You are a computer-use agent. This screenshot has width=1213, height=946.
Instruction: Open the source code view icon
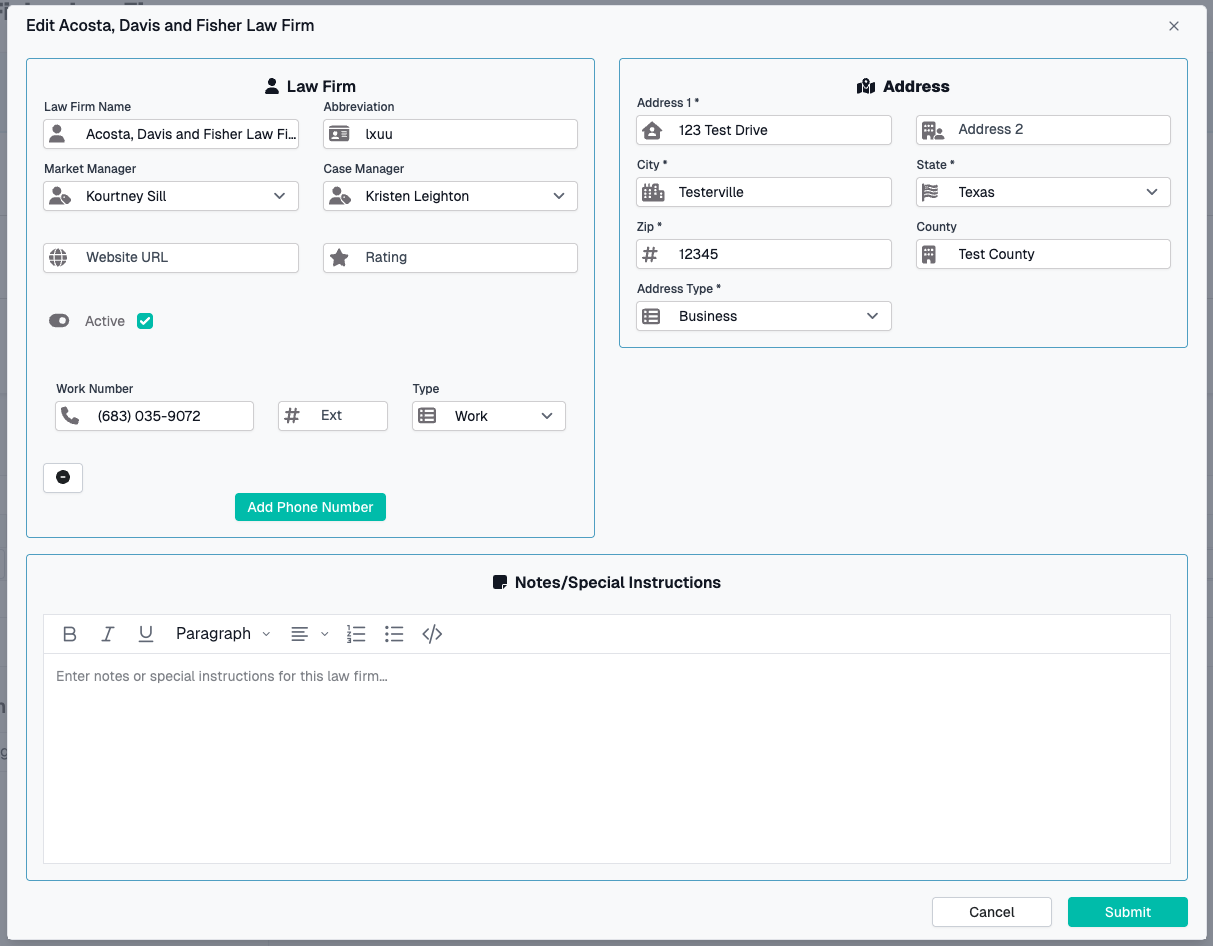432,634
